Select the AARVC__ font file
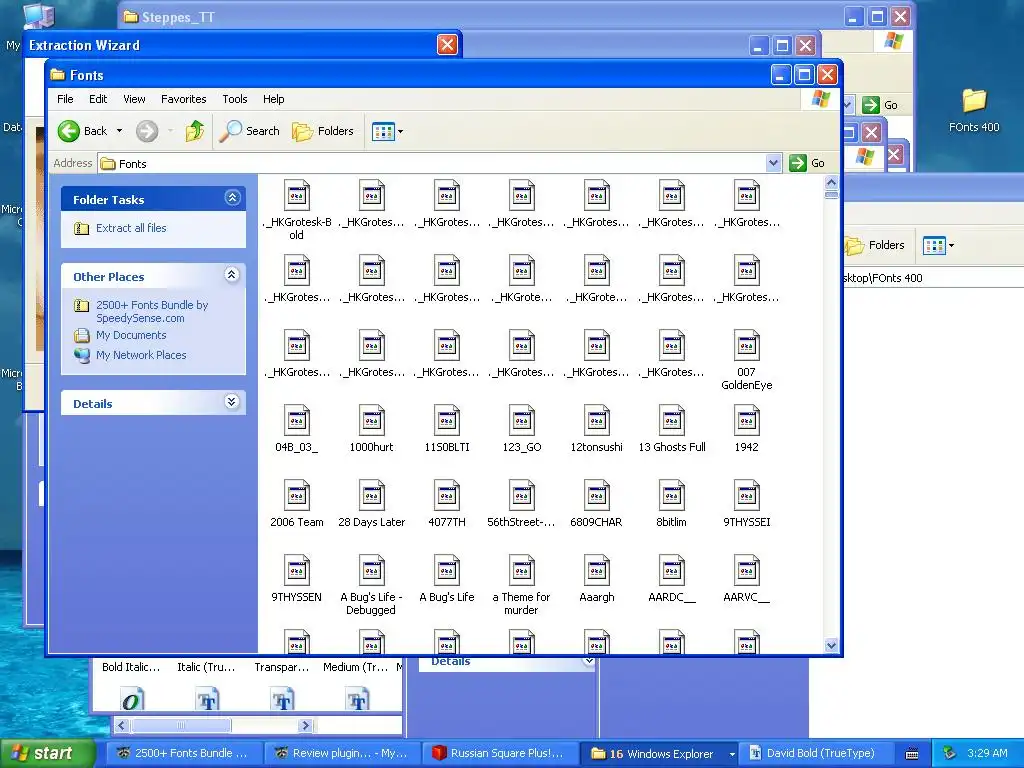The image size is (1024, 768). point(746,579)
